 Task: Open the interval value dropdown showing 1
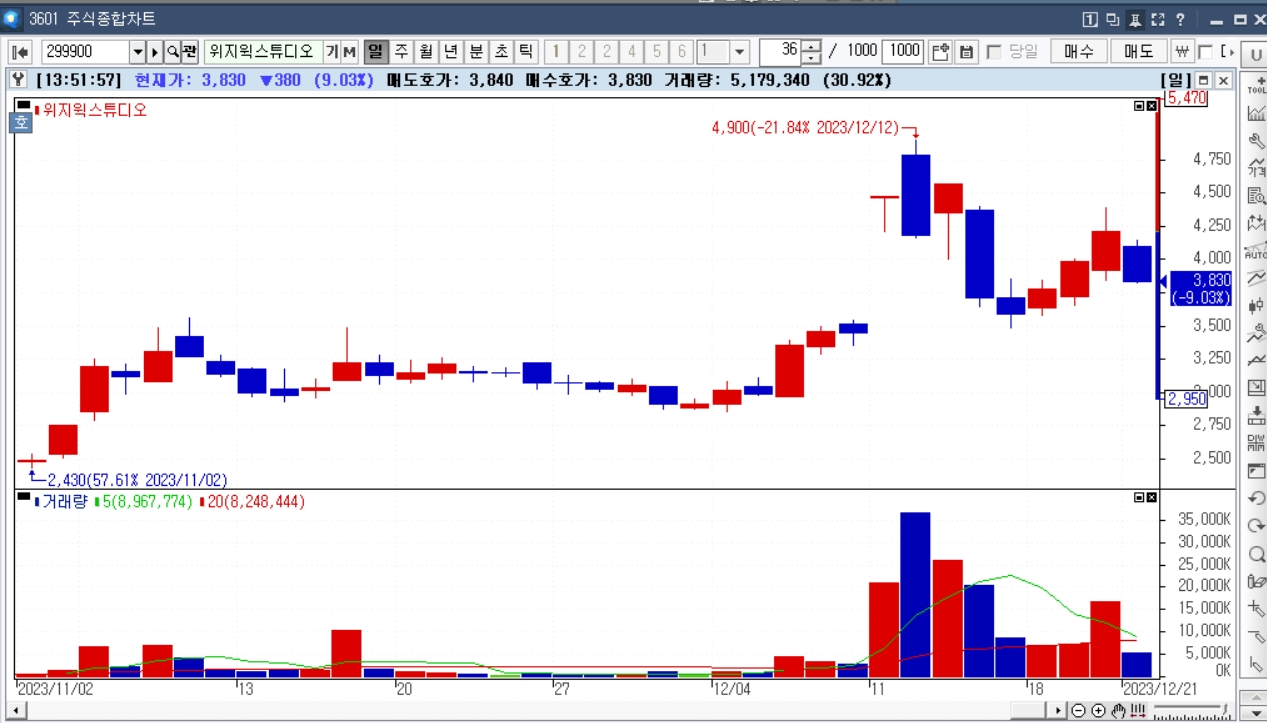[739, 52]
